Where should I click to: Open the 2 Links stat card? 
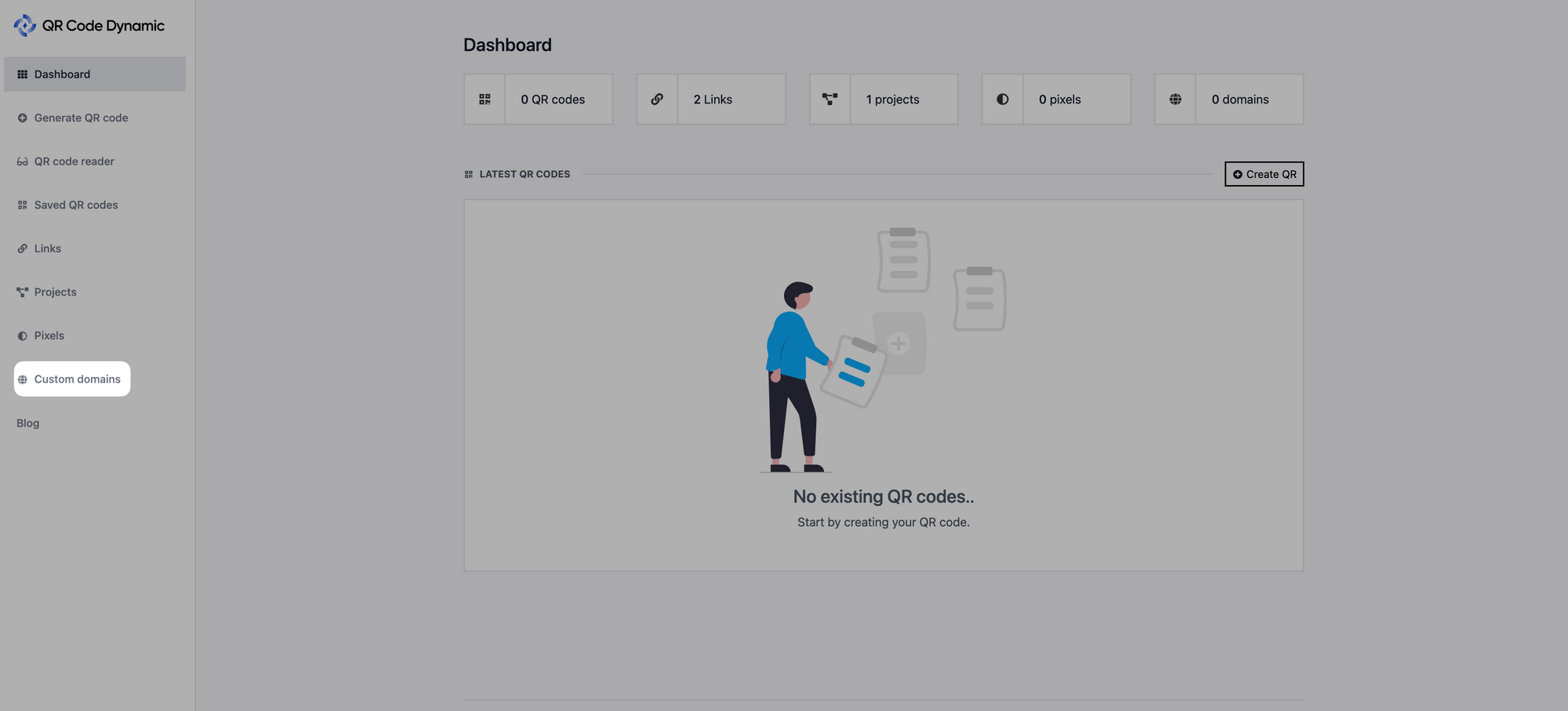tap(711, 100)
